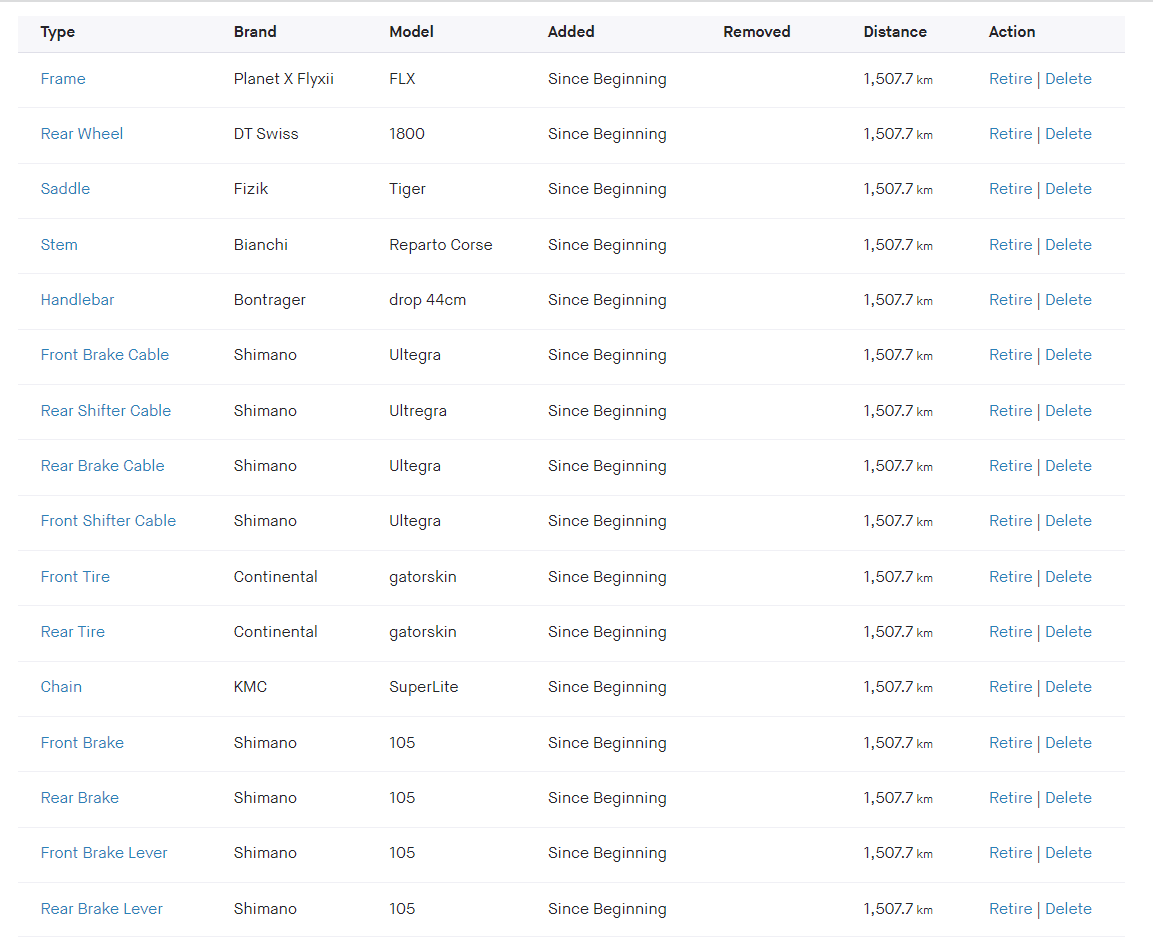
Task: Open the Rear Brake component link
Action: pos(79,799)
